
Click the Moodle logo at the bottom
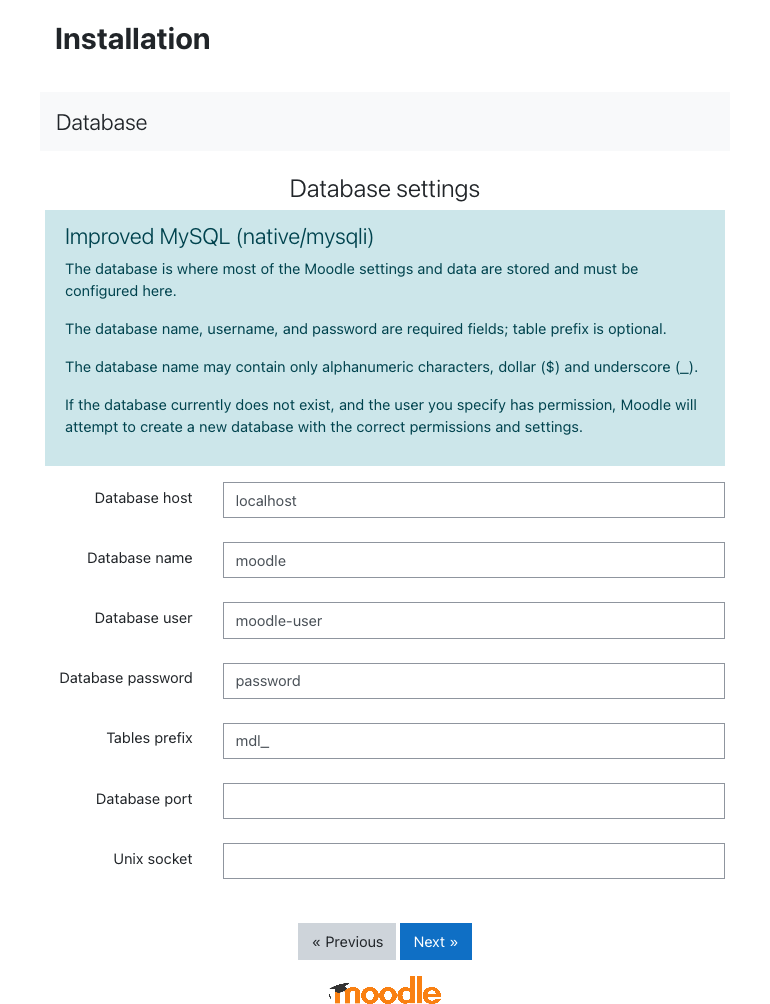385,991
